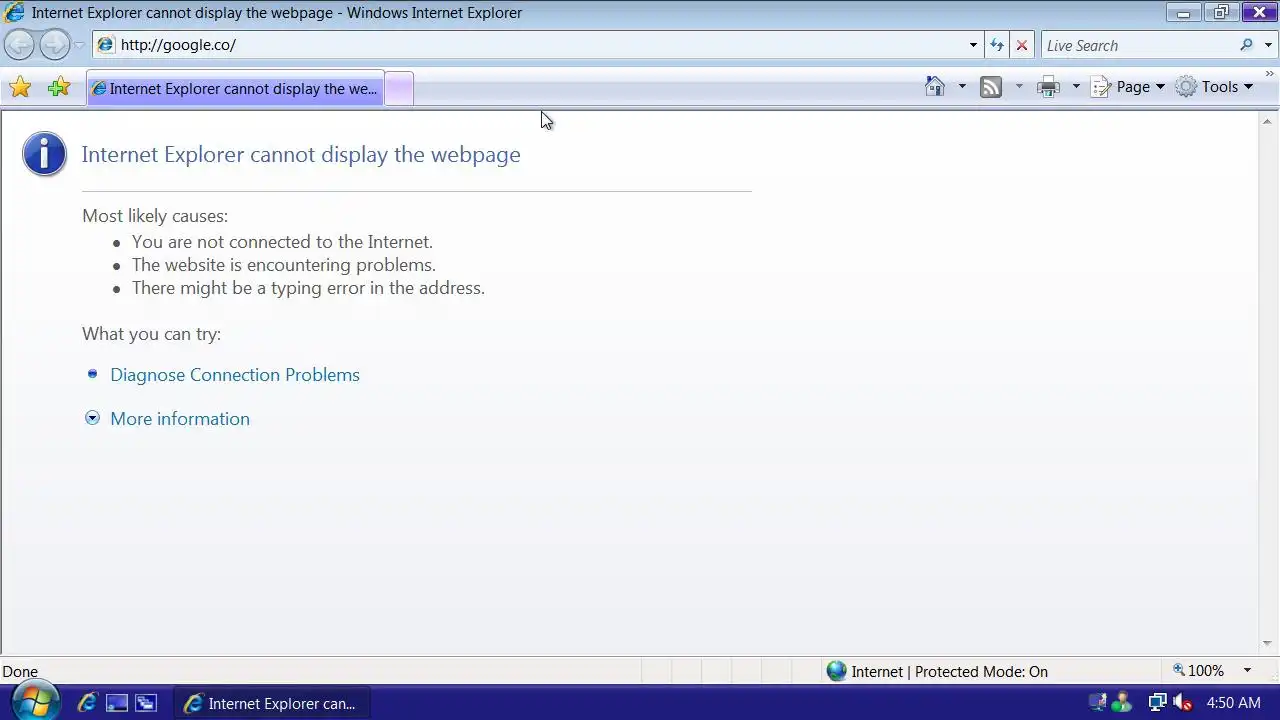Click the tray icon left of the user icon
1280x720 pixels.
click(x=1098, y=703)
